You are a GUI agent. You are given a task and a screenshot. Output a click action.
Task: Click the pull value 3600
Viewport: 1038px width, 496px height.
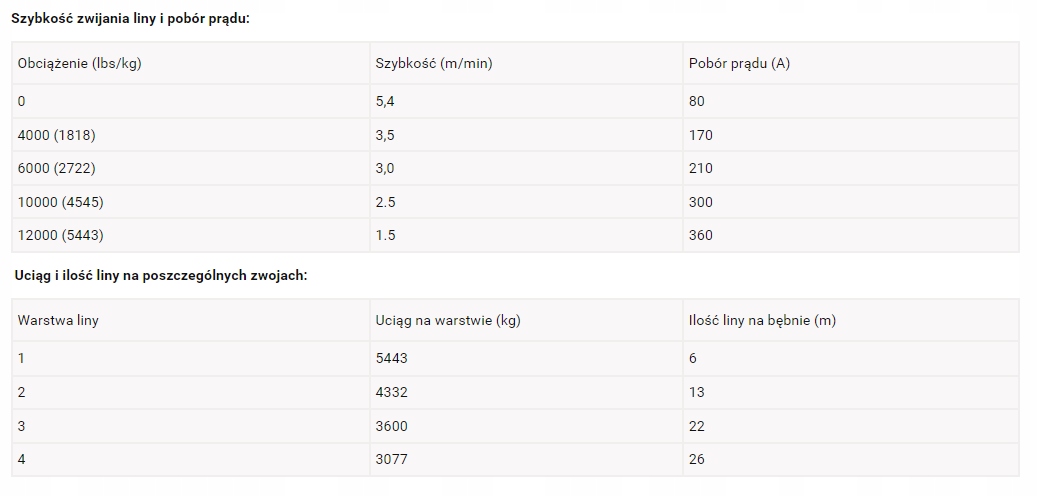click(x=391, y=426)
